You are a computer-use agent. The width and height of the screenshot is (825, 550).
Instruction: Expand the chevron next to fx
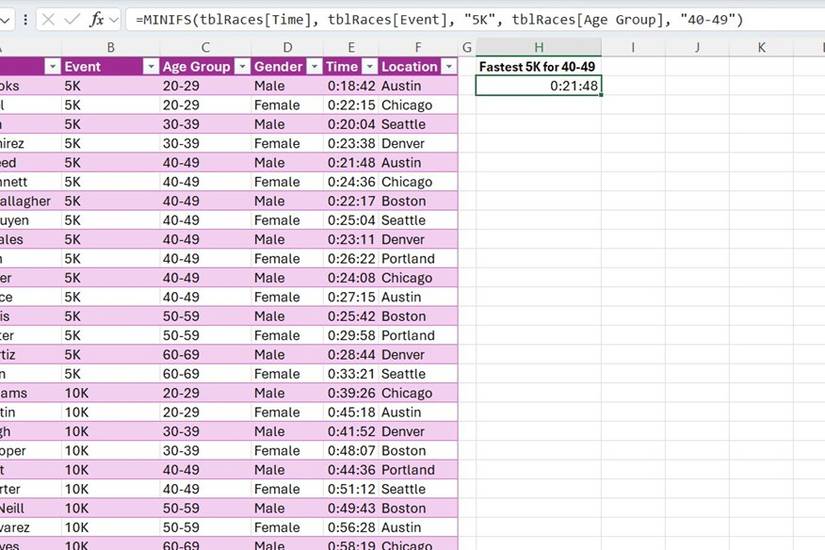[114, 21]
